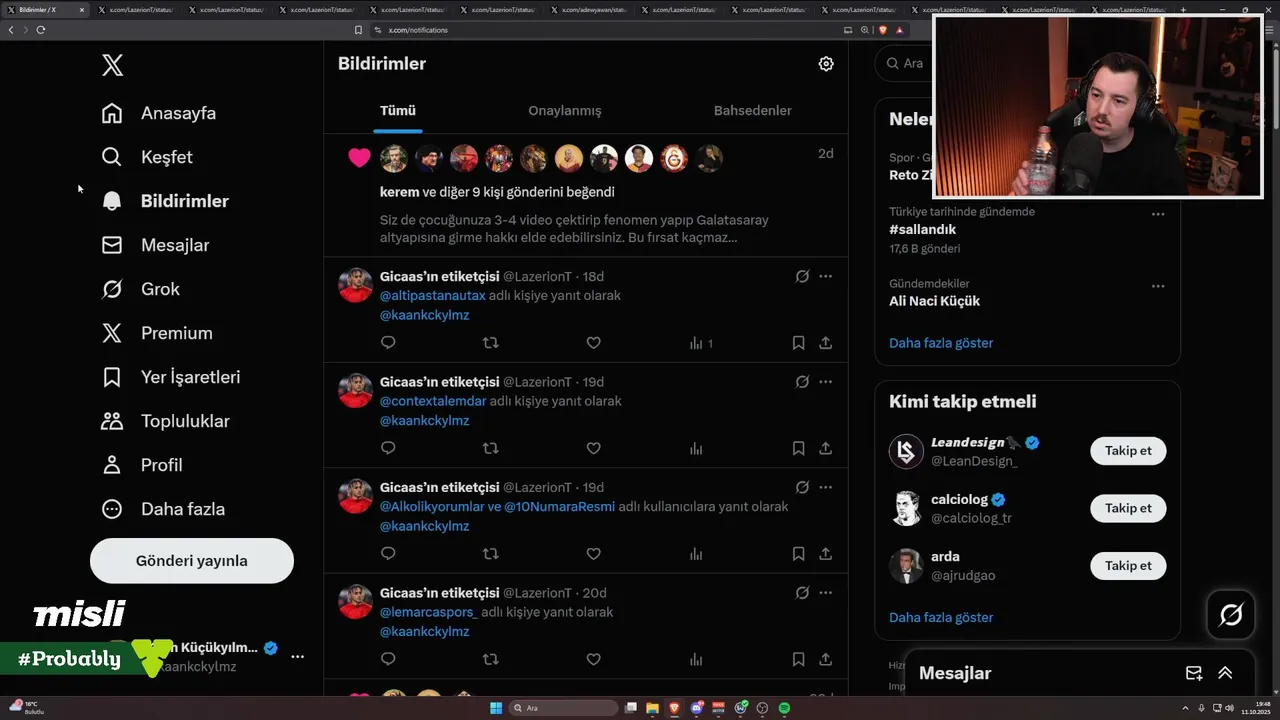Open Windows Start menu

point(496,708)
